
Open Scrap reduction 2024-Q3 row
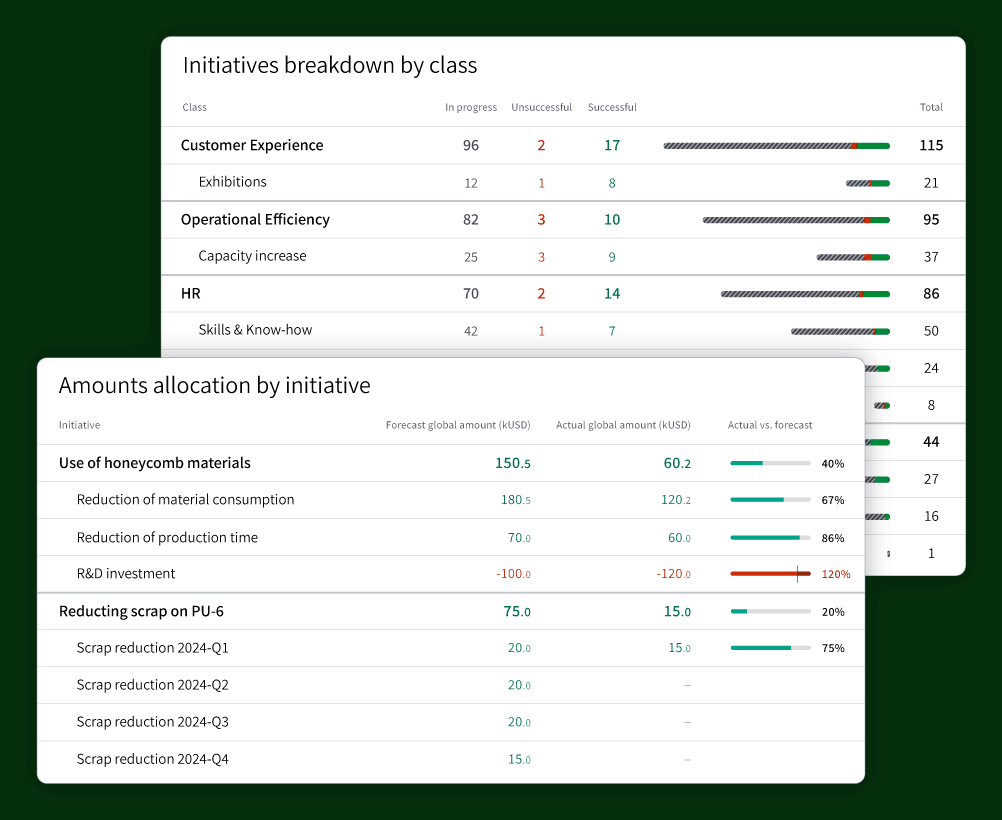coord(451,722)
